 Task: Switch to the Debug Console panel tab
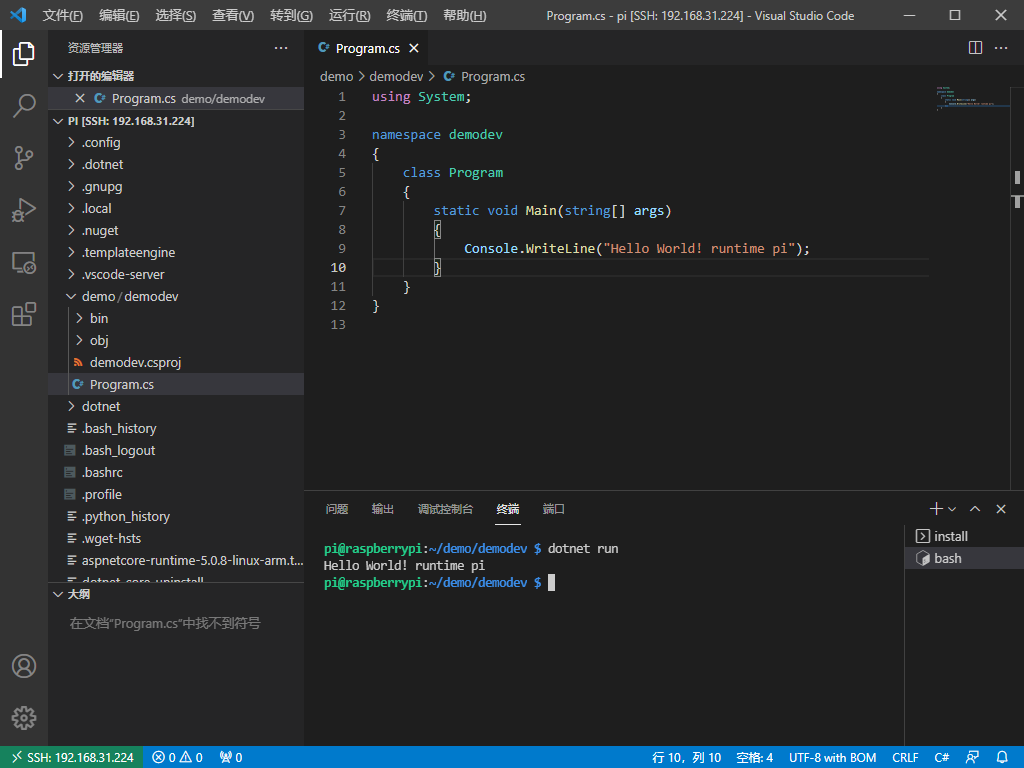(x=445, y=509)
